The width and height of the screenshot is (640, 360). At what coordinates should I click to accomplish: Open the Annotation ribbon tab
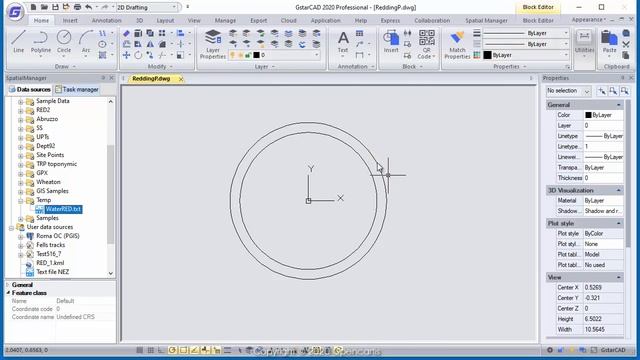106,20
